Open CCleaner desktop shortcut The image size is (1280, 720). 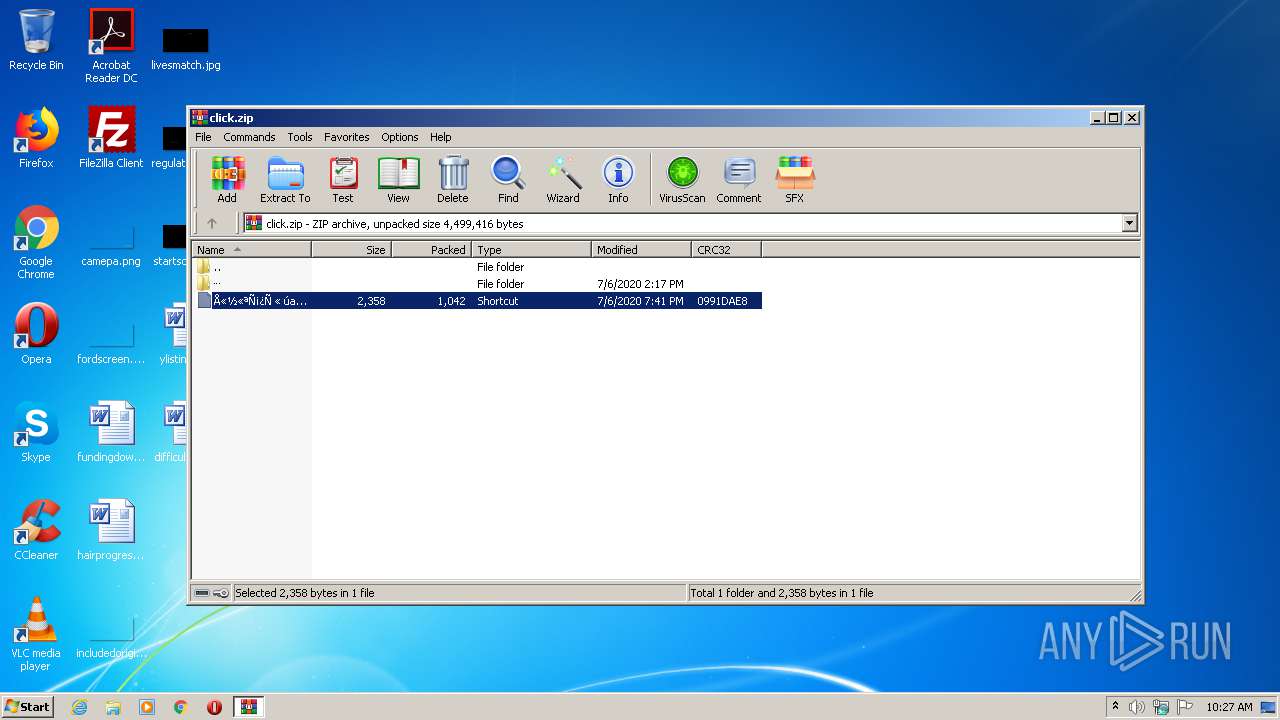[x=36, y=530]
